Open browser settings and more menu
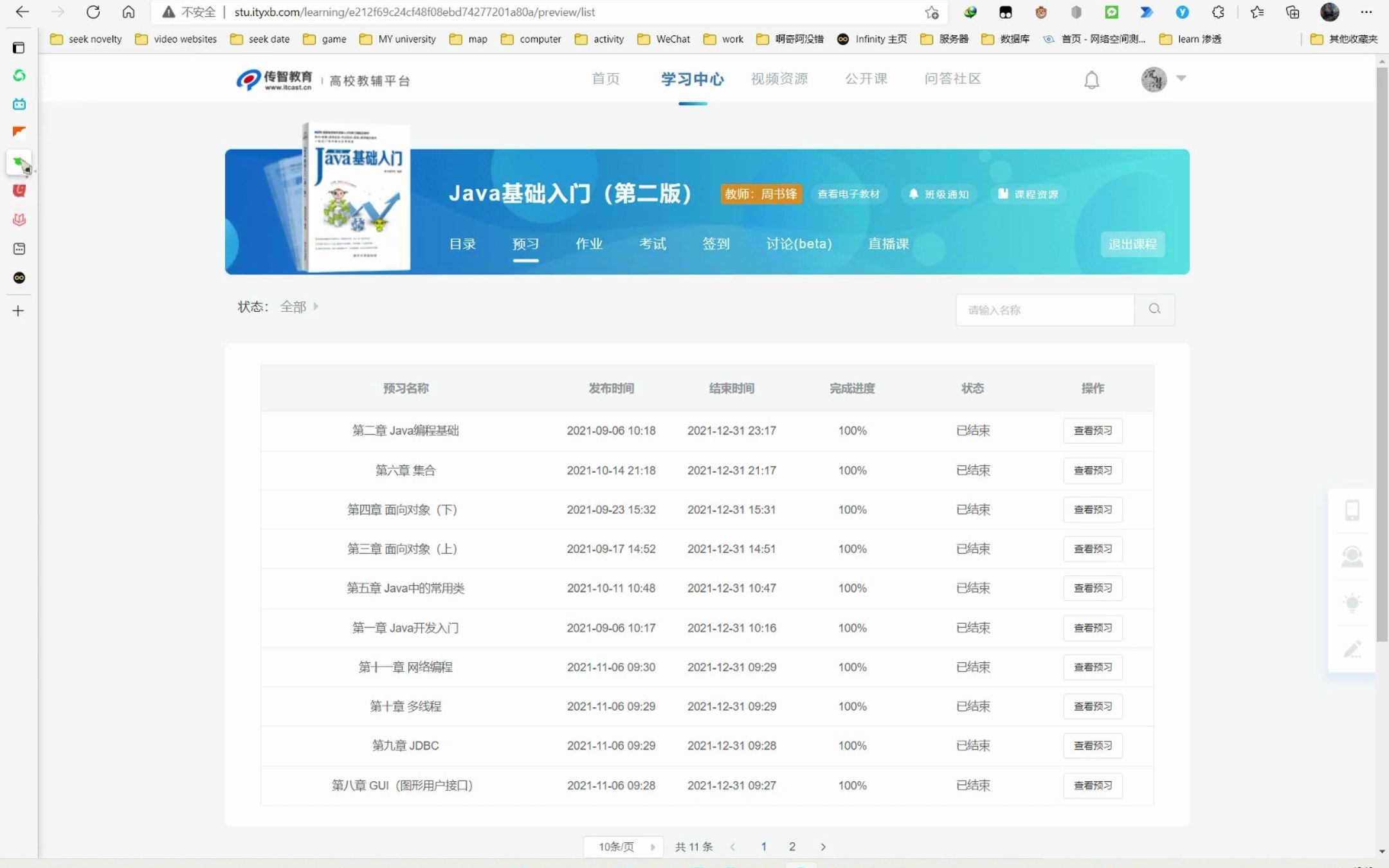The width and height of the screenshot is (1389, 868). tap(1366, 12)
